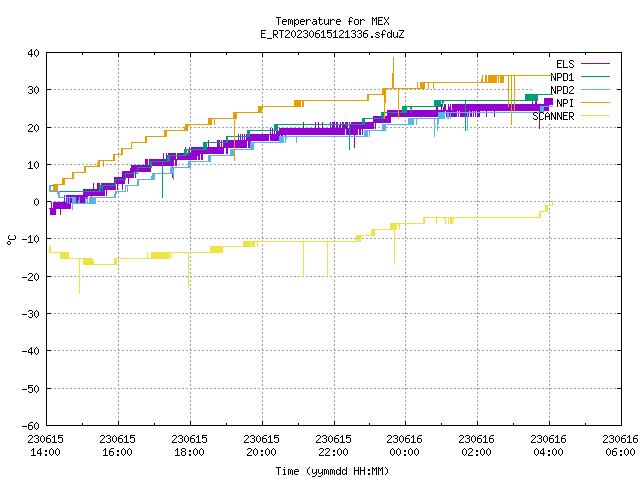Viewport: 640px width, 480px height.
Task: Click the x-axis tick label 230616 02:00
Action: click(x=476, y=446)
